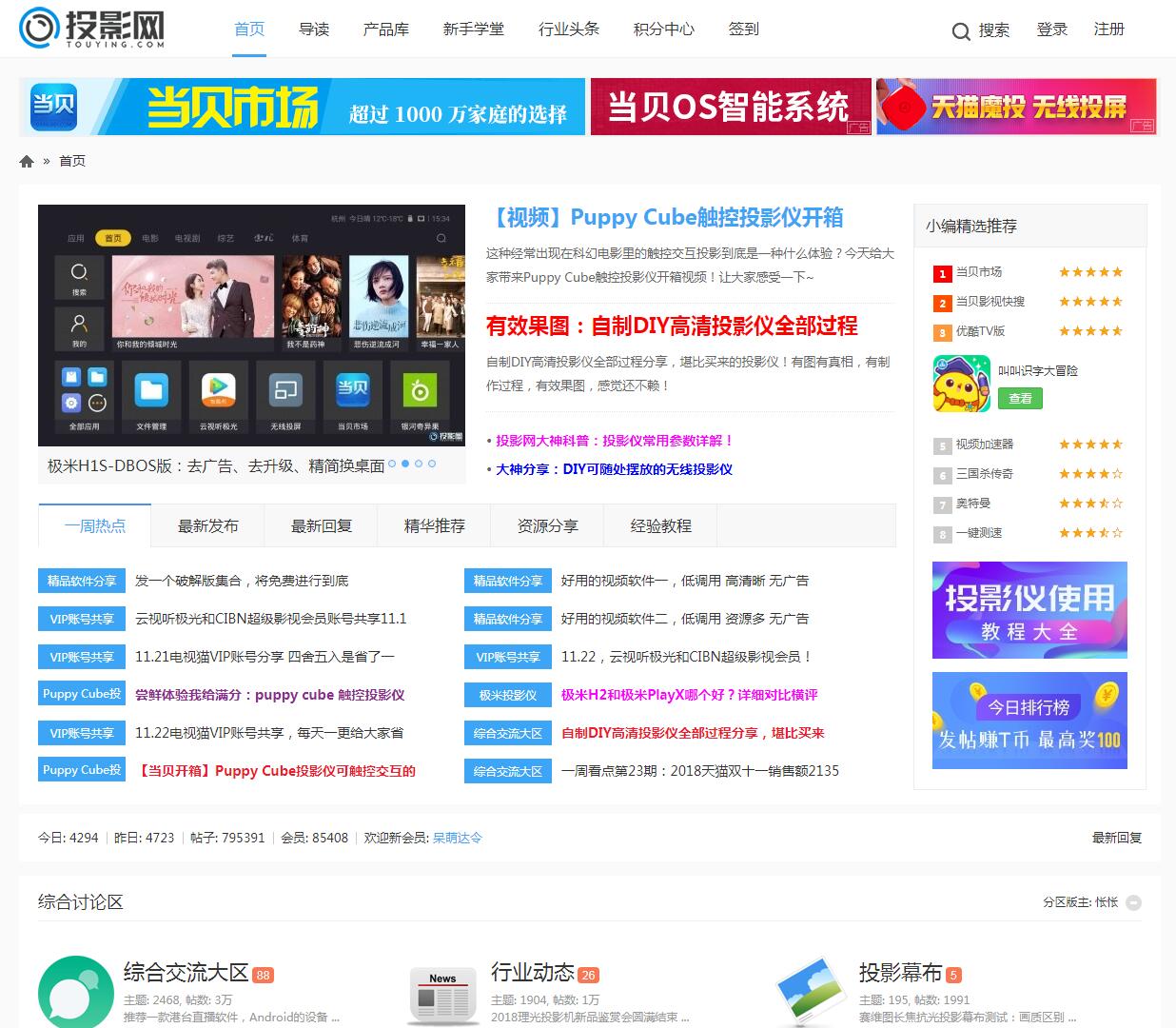Open post 一周看点第23期

[700, 771]
